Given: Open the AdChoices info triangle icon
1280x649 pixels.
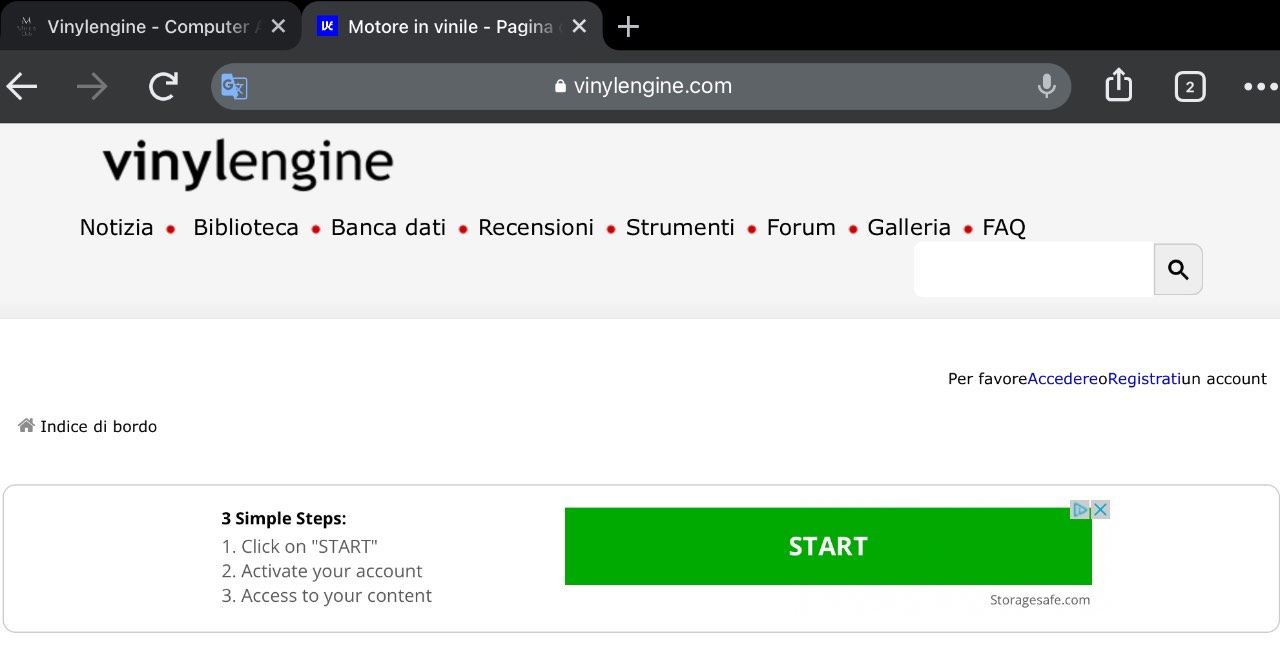Looking at the screenshot, I should click(1081, 510).
